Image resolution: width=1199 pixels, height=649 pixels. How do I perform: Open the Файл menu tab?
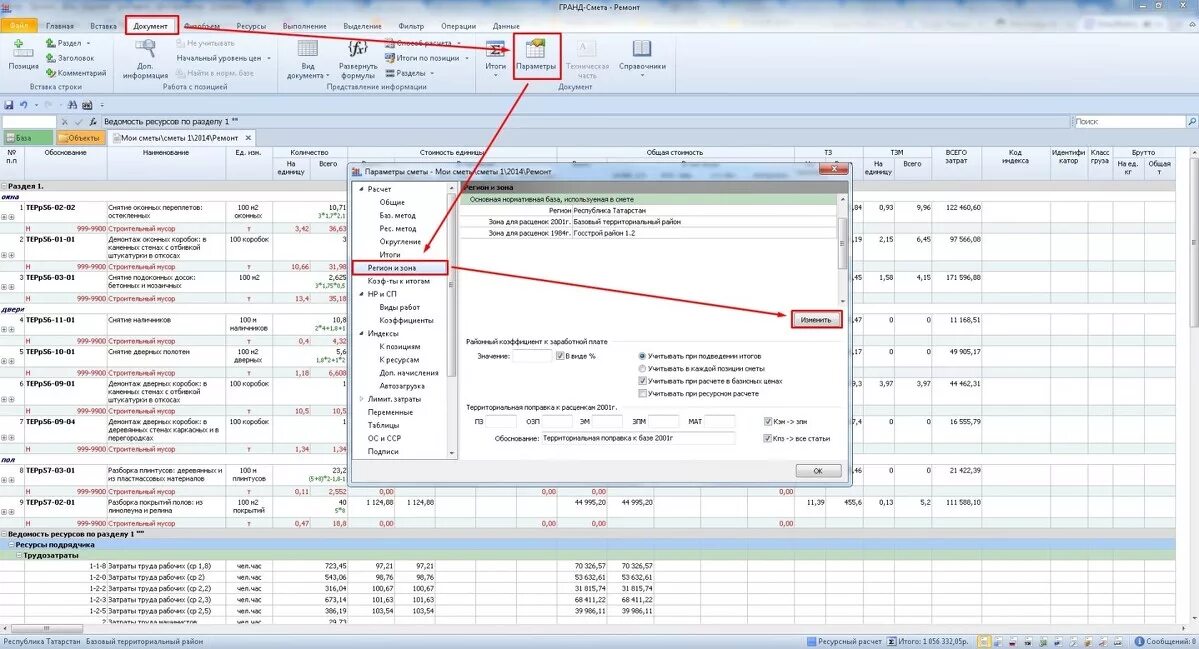click(x=18, y=26)
